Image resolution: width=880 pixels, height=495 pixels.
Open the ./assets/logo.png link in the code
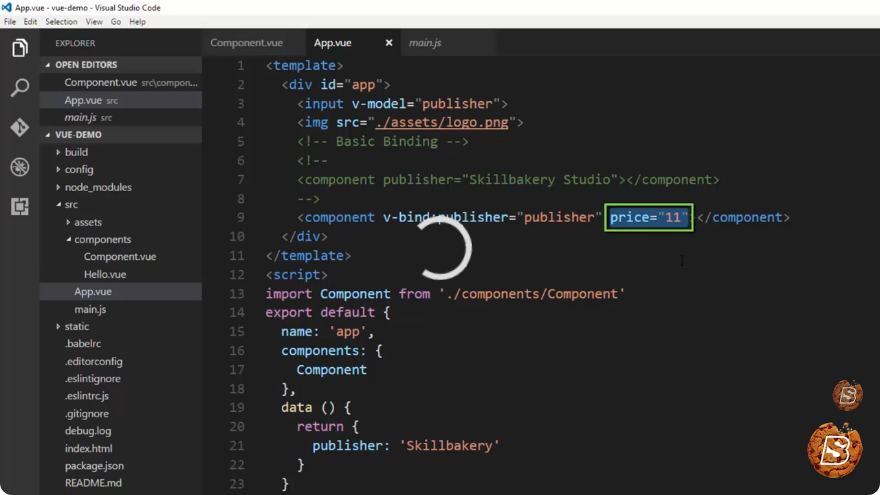coord(442,122)
